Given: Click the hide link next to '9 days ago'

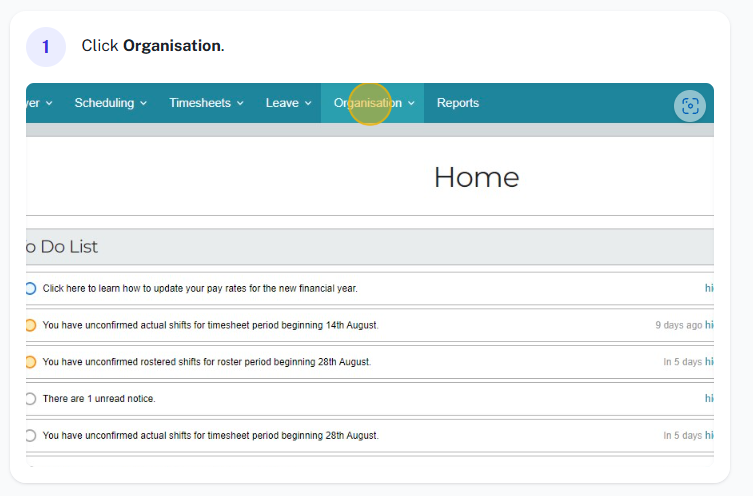Looking at the screenshot, I should [x=709, y=325].
